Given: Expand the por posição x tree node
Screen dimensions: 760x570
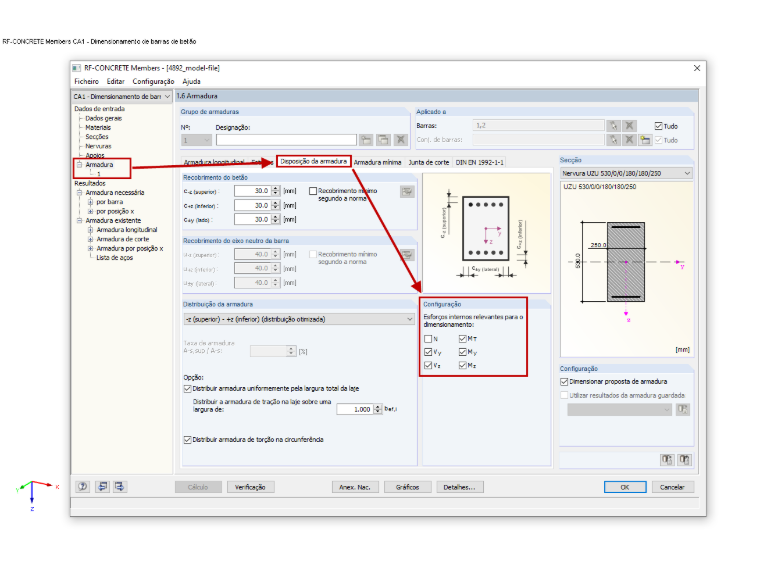Looking at the screenshot, I should (x=90, y=211).
